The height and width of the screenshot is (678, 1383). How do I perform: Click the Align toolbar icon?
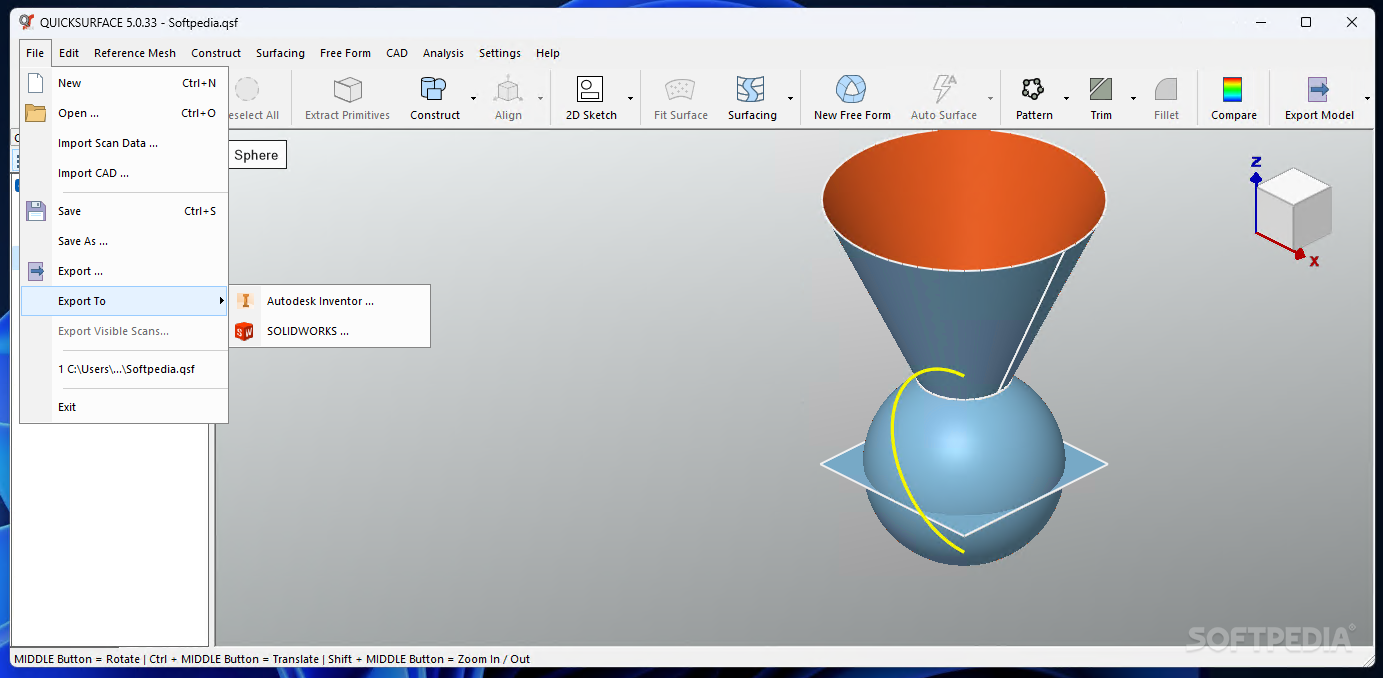[x=508, y=90]
